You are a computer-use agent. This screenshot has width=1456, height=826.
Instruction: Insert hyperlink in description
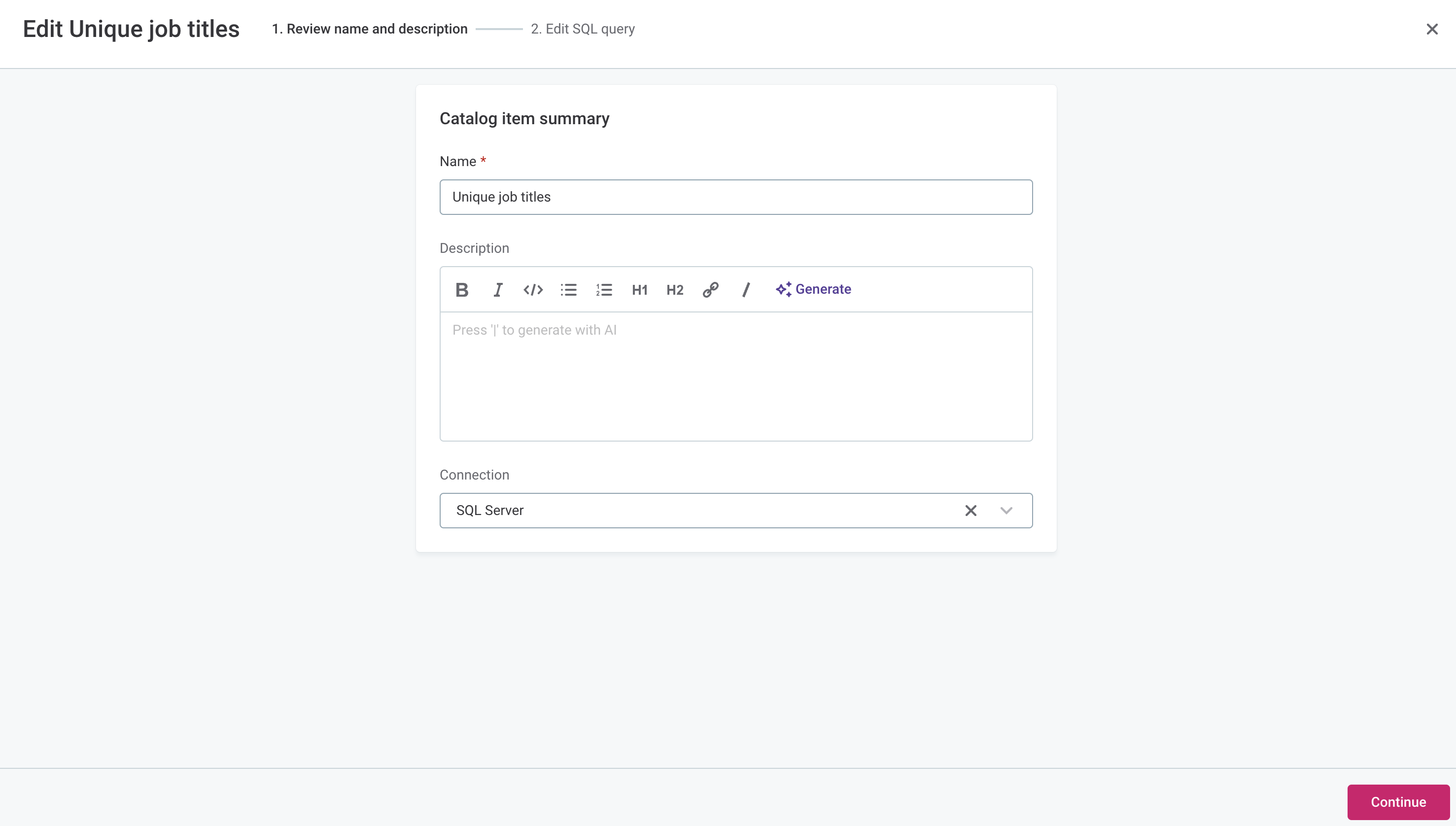pos(710,289)
